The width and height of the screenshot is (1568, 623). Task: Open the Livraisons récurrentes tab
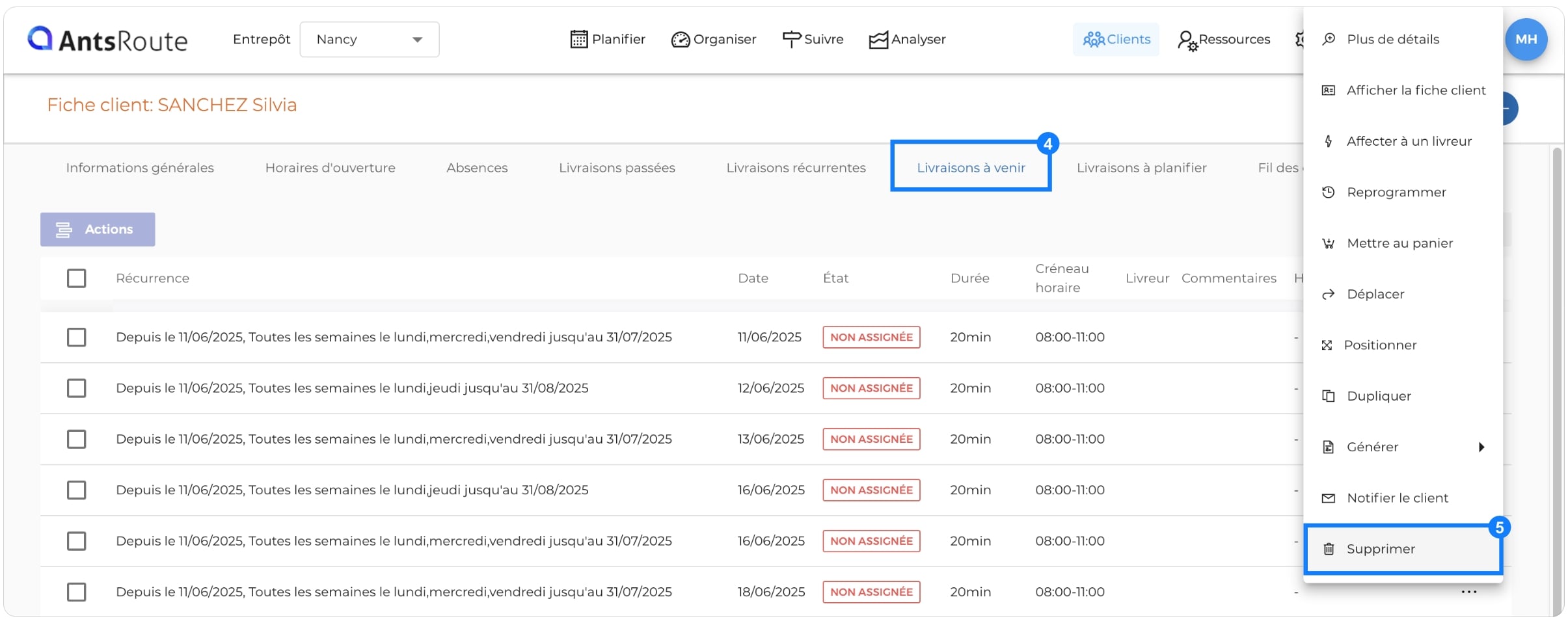(796, 168)
